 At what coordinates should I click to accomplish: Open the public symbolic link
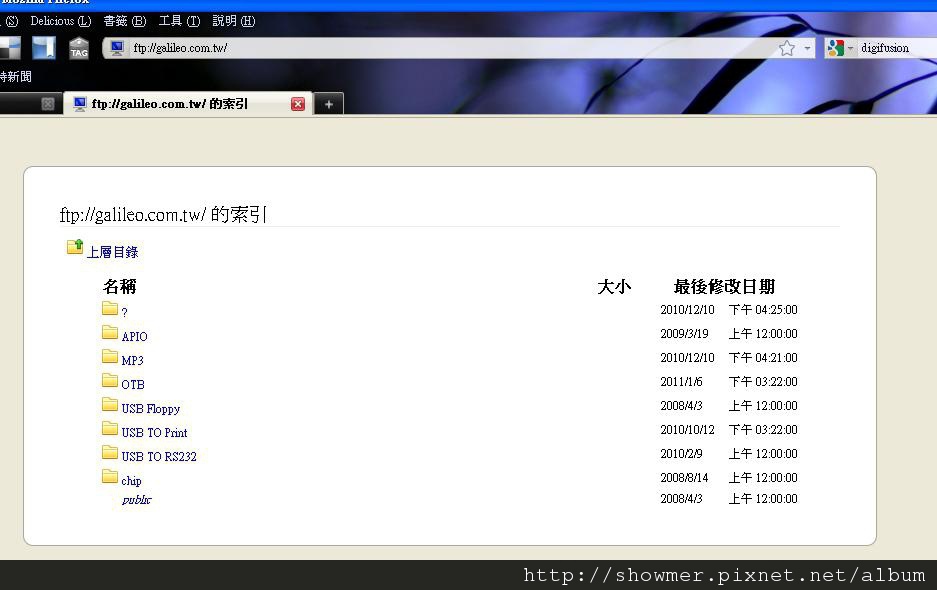(137, 500)
